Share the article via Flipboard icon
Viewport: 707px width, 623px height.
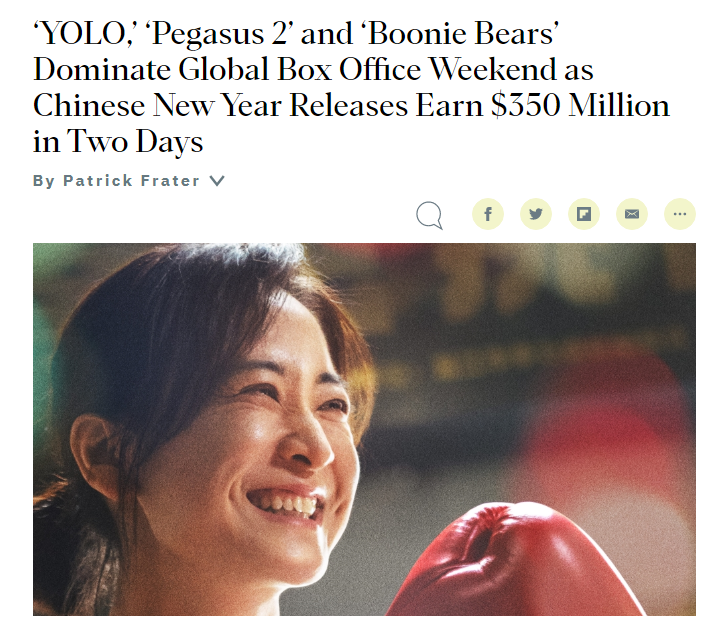click(x=583, y=214)
